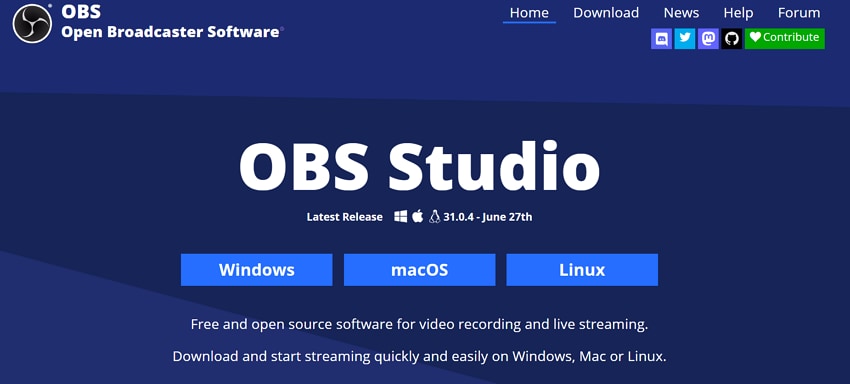
Task: Click the green Contribute button
Action: pos(784,39)
